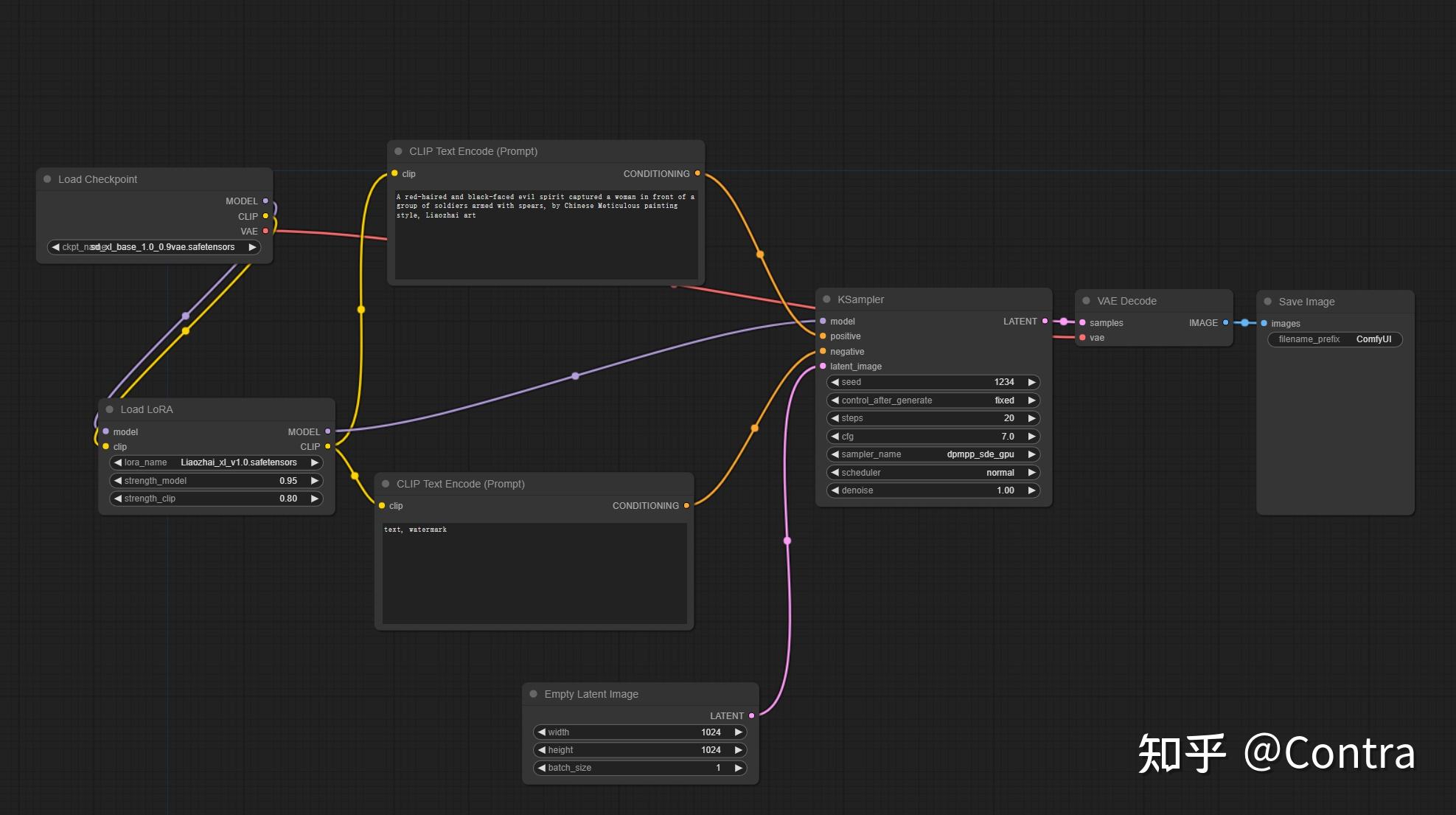The image size is (1456, 815).
Task: Toggle collapse of the Save Image node
Action: tap(1267, 301)
